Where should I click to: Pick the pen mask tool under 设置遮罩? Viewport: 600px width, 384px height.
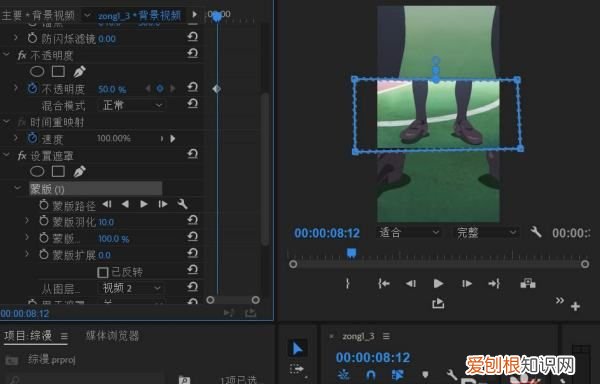pyautogui.click(x=79, y=171)
